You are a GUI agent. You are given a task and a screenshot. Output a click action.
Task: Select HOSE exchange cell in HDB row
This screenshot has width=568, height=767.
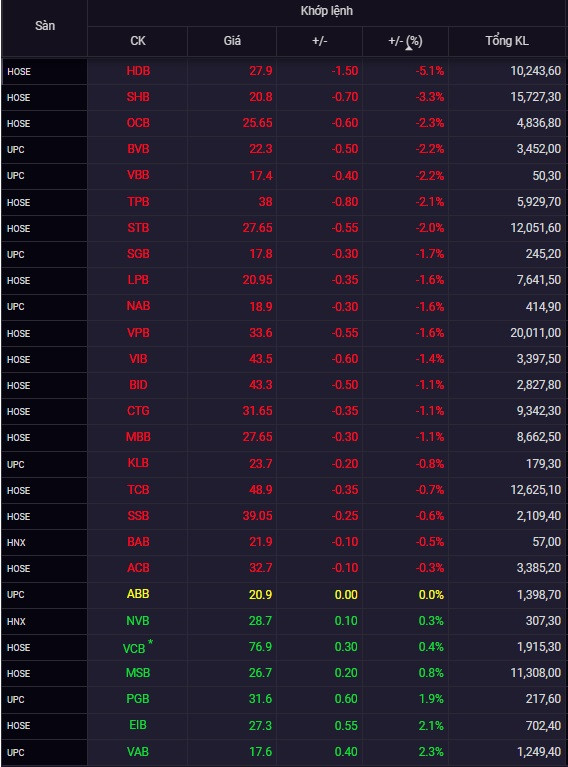click(45, 72)
